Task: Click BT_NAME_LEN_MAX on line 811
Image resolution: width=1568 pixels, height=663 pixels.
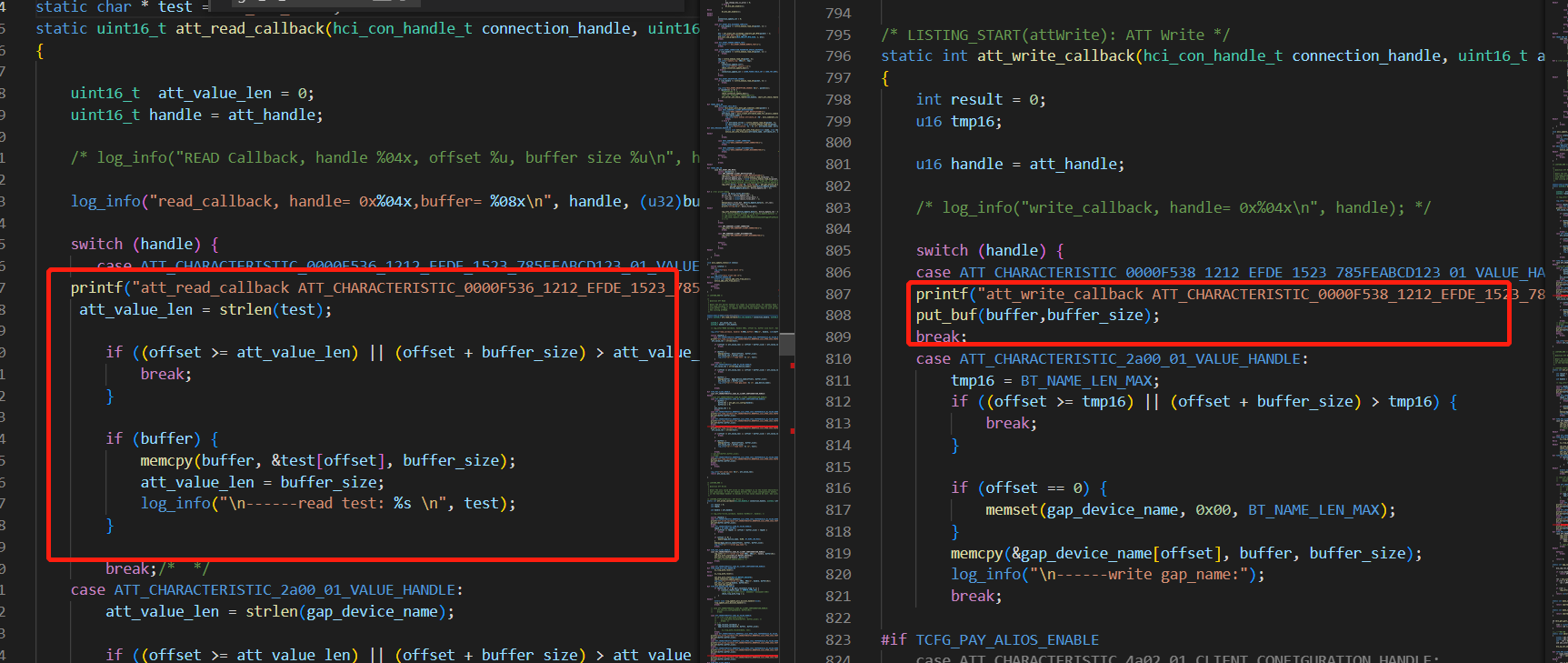Action: pyautogui.click(x=1086, y=380)
